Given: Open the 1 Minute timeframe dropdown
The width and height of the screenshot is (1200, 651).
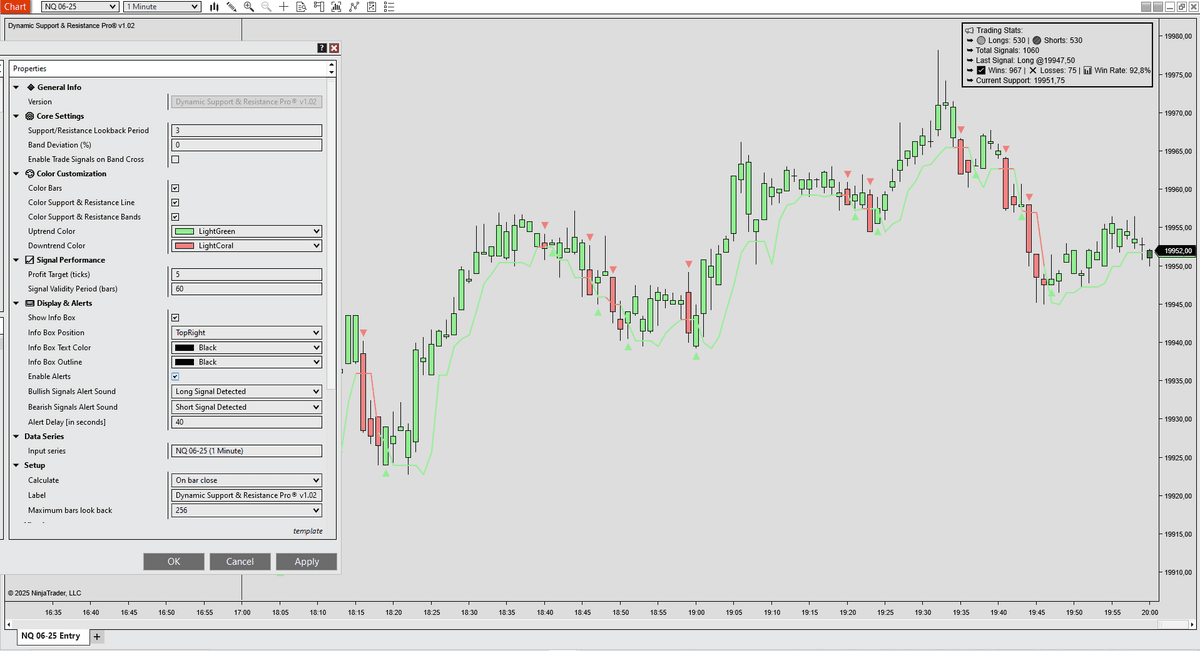Looking at the screenshot, I should click(x=160, y=7).
